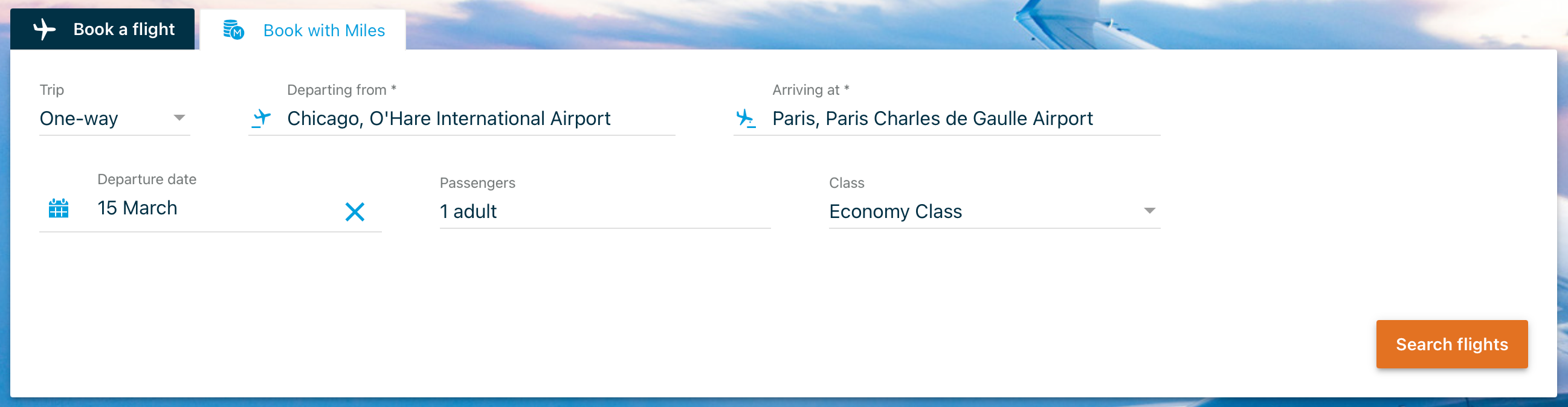Switch to the Book a flight tab
This screenshot has width=1568, height=407.
pos(123,28)
